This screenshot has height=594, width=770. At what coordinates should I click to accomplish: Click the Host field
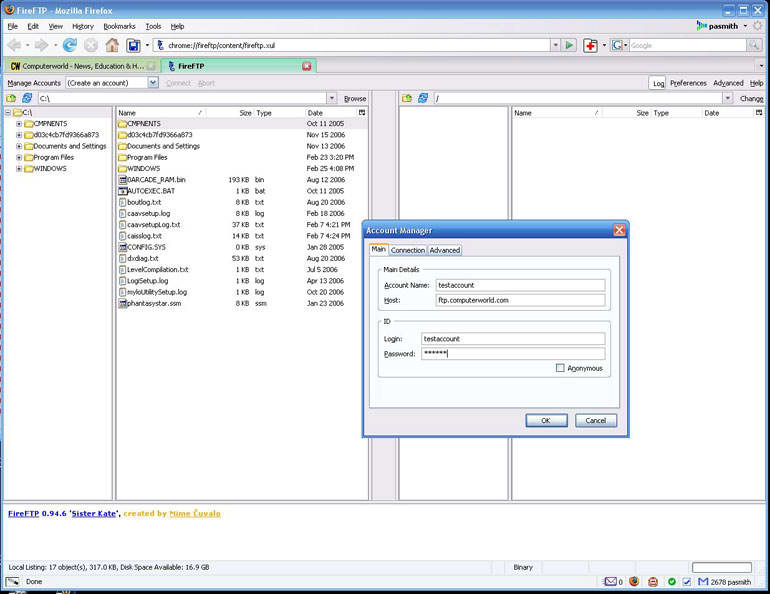(x=521, y=300)
